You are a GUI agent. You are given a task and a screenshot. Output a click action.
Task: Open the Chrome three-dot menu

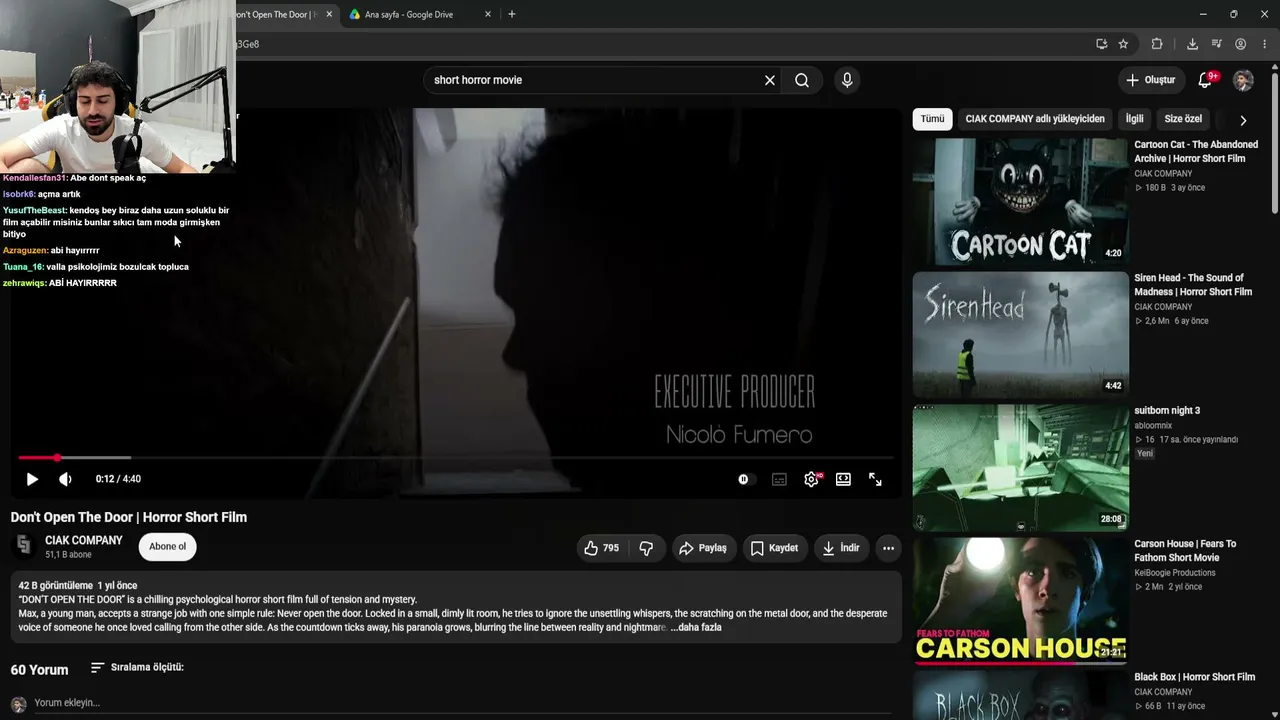(1265, 44)
